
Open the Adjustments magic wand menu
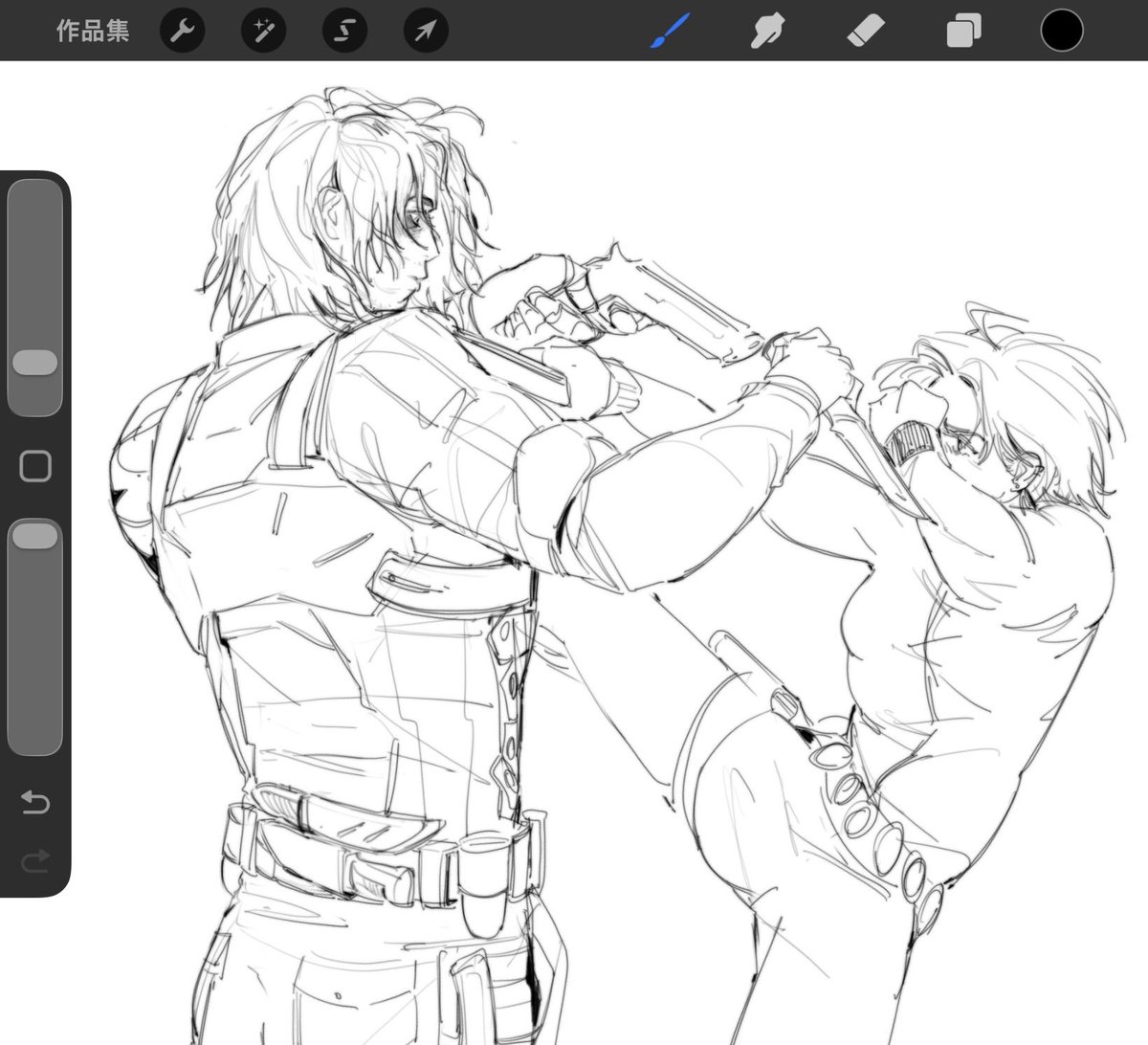263,32
